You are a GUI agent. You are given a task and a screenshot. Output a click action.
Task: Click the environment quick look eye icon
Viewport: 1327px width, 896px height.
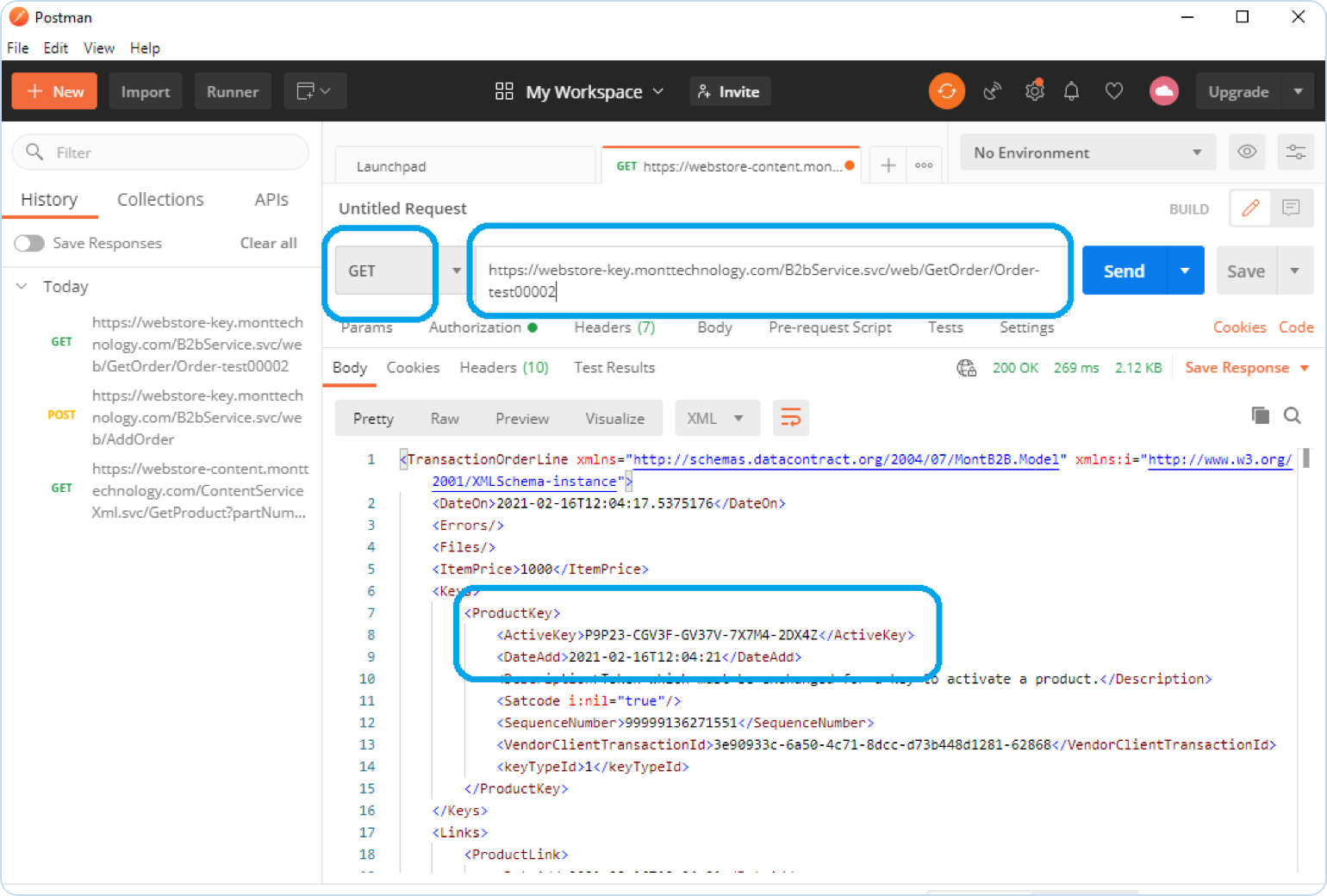tap(1246, 152)
